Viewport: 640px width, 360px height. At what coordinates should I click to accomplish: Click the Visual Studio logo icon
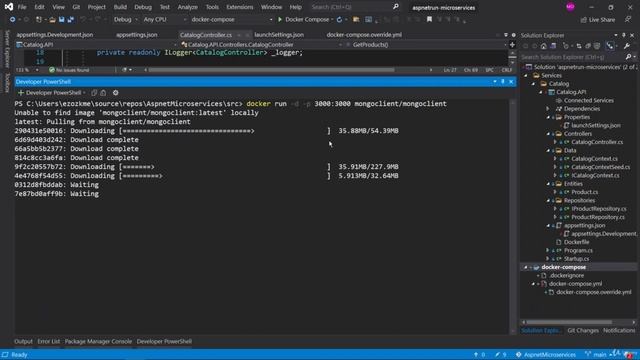coord(9,7)
